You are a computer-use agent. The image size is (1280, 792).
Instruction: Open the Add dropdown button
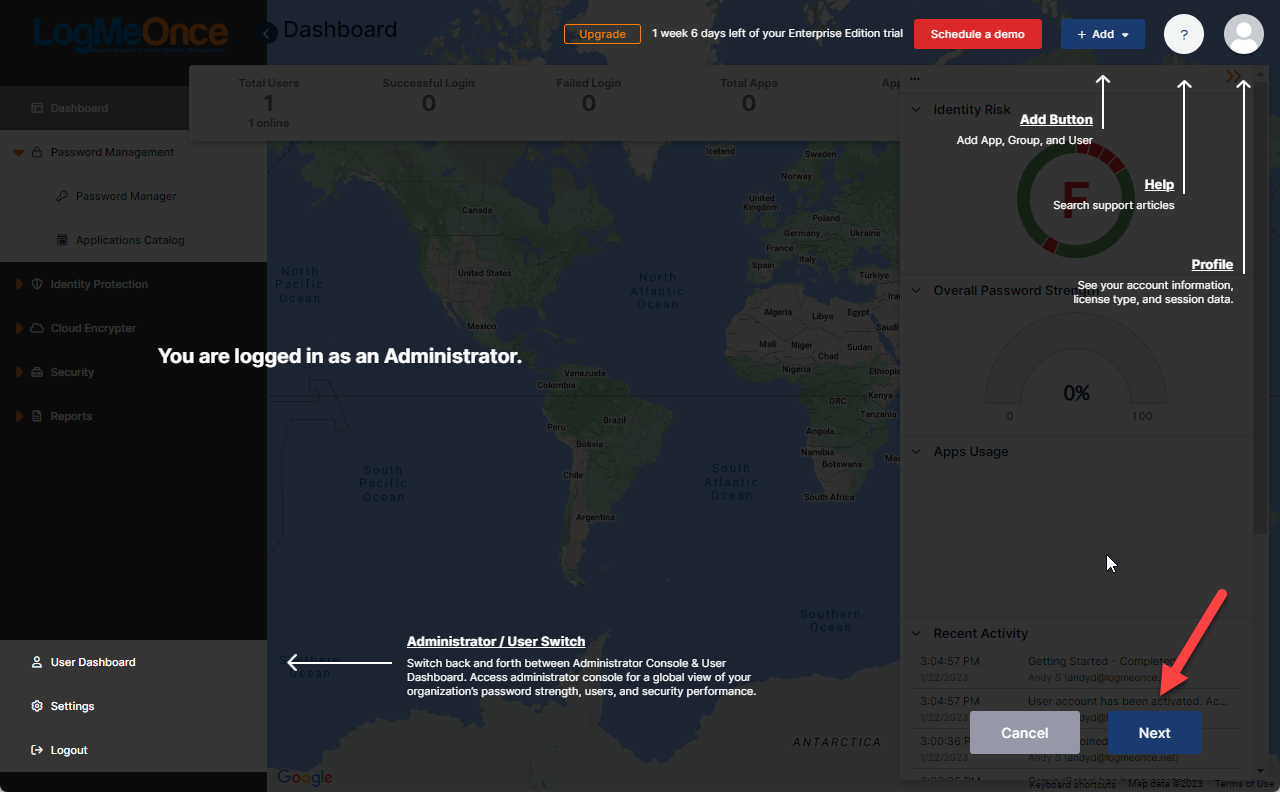point(1103,34)
